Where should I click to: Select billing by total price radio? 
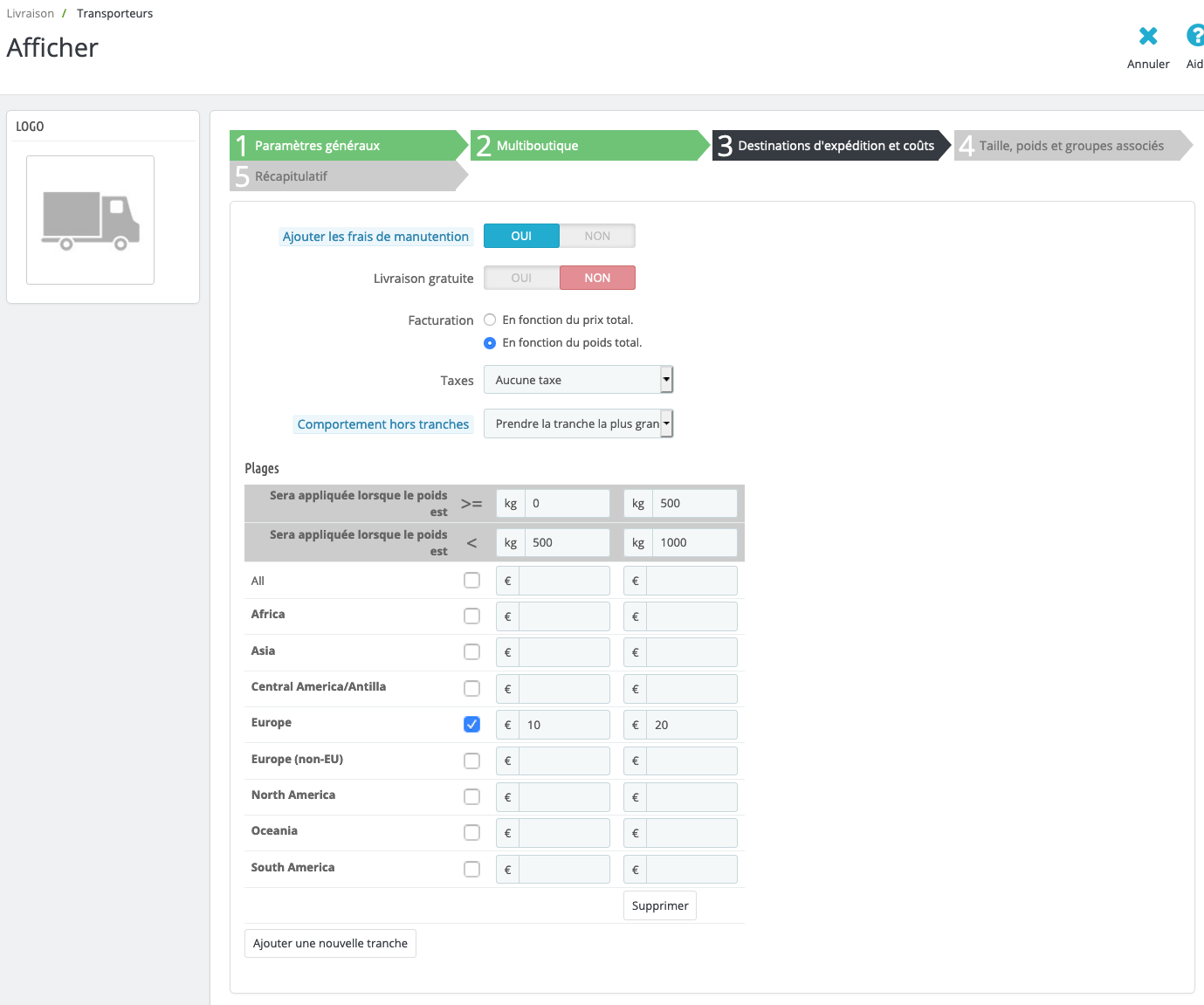(x=490, y=320)
